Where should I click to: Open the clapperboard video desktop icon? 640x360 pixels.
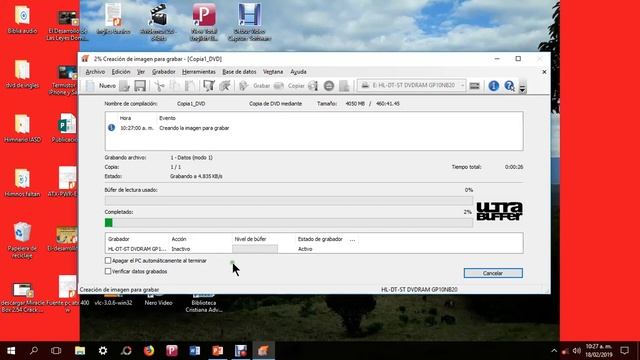tap(158, 22)
